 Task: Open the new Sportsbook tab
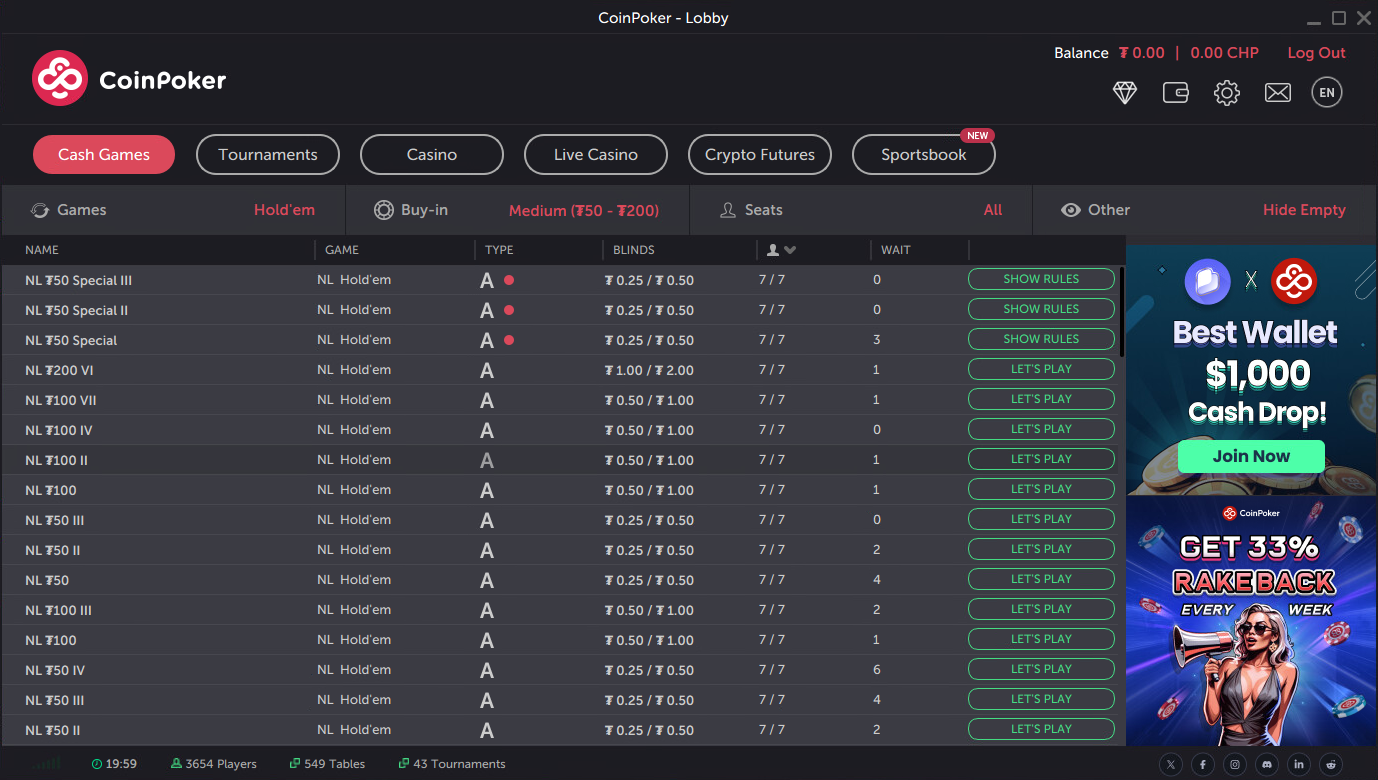coord(924,154)
